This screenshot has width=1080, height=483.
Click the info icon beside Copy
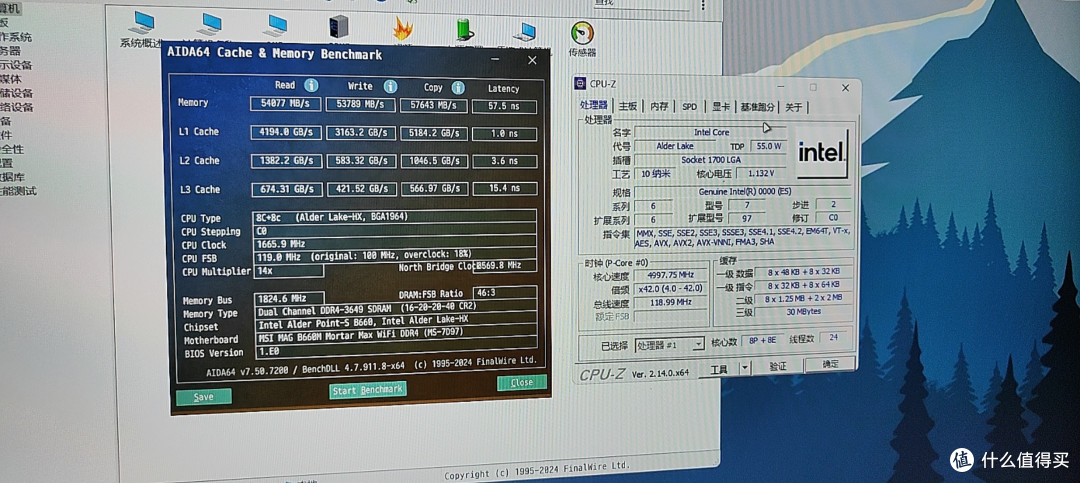[458, 88]
